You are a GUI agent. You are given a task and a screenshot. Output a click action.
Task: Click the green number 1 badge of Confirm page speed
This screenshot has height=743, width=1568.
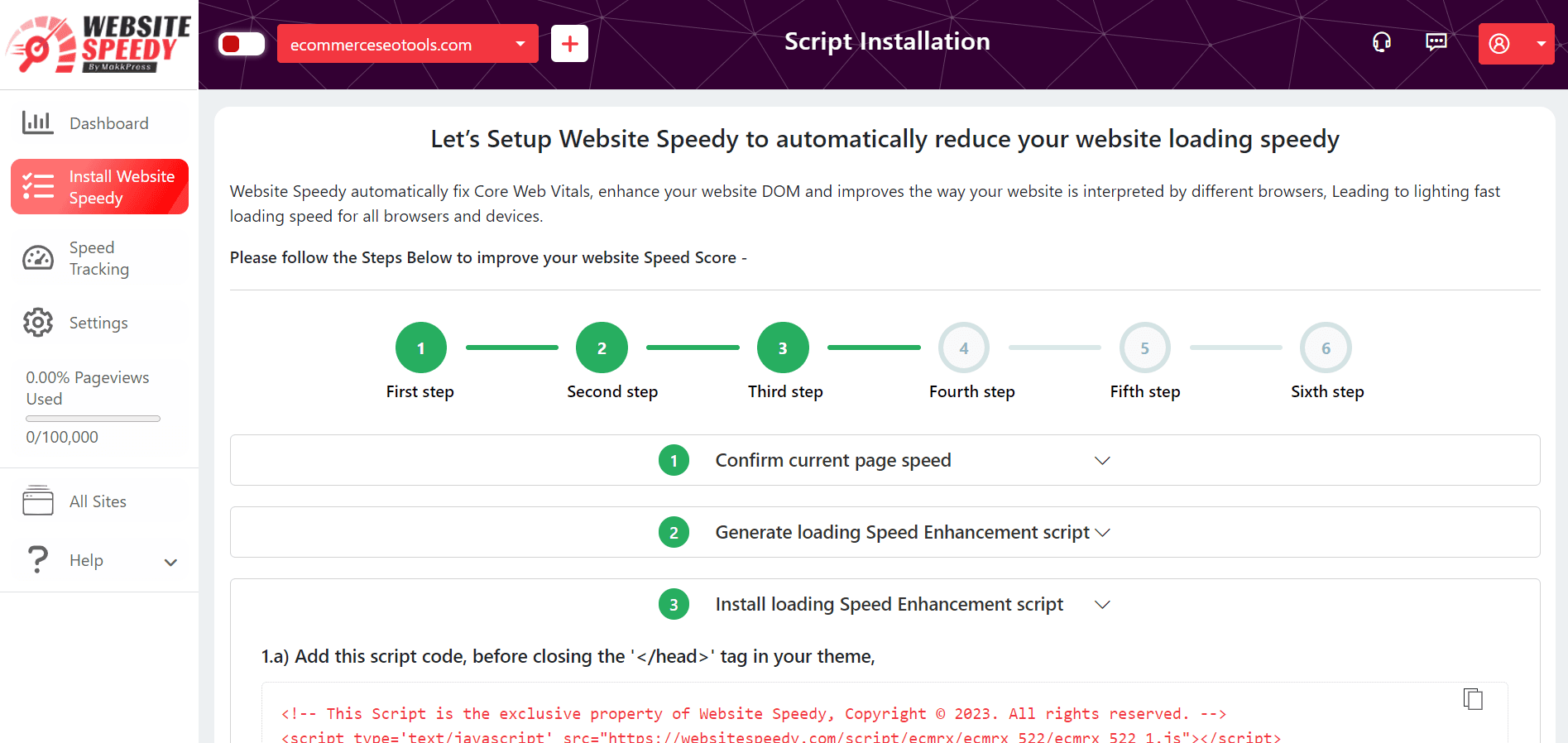674,460
